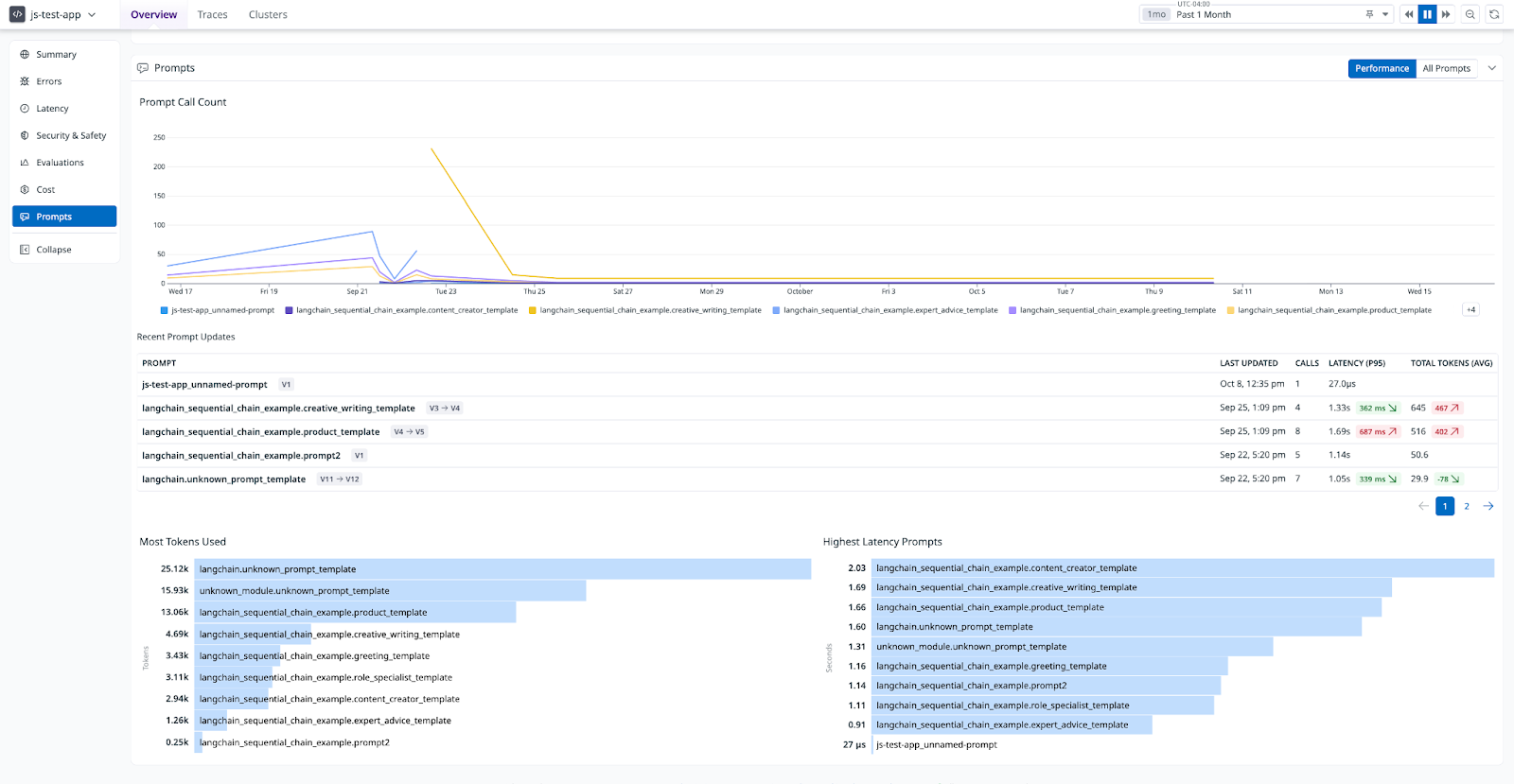This screenshot has width=1514, height=784.
Task: Open the Errors section via its bug icon
Action: (x=25, y=81)
